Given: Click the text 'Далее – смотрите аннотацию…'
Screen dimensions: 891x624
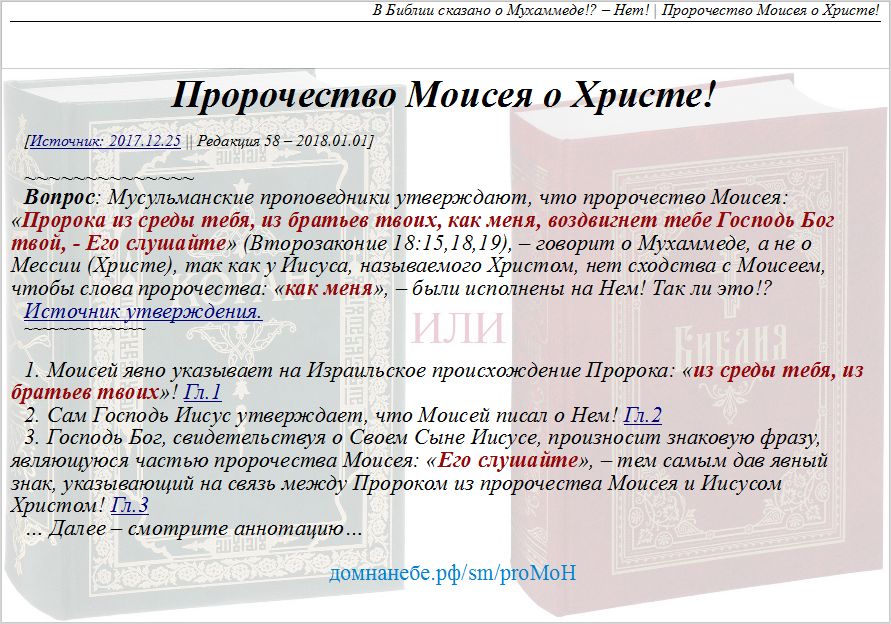Looking at the screenshot, I should 206,529.
